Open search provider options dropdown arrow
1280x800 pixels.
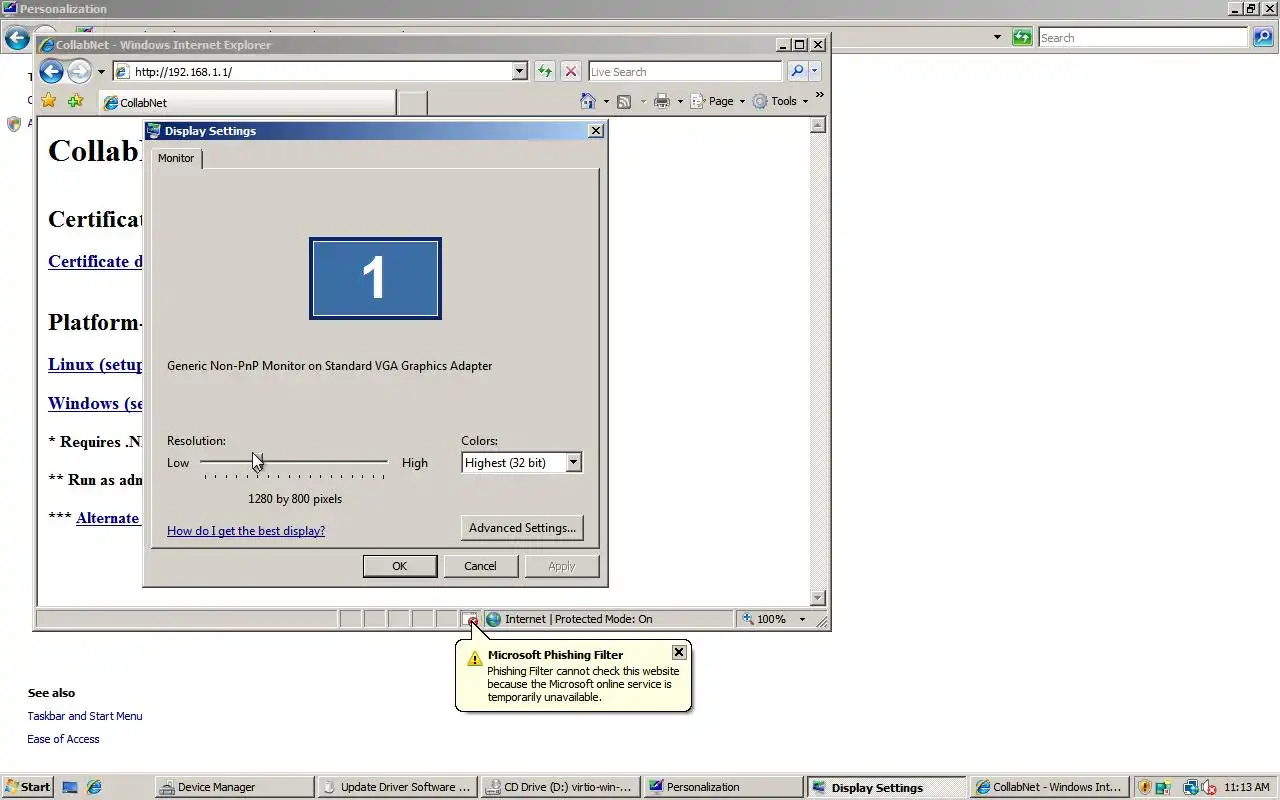pyautogui.click(x=815, y=72)
